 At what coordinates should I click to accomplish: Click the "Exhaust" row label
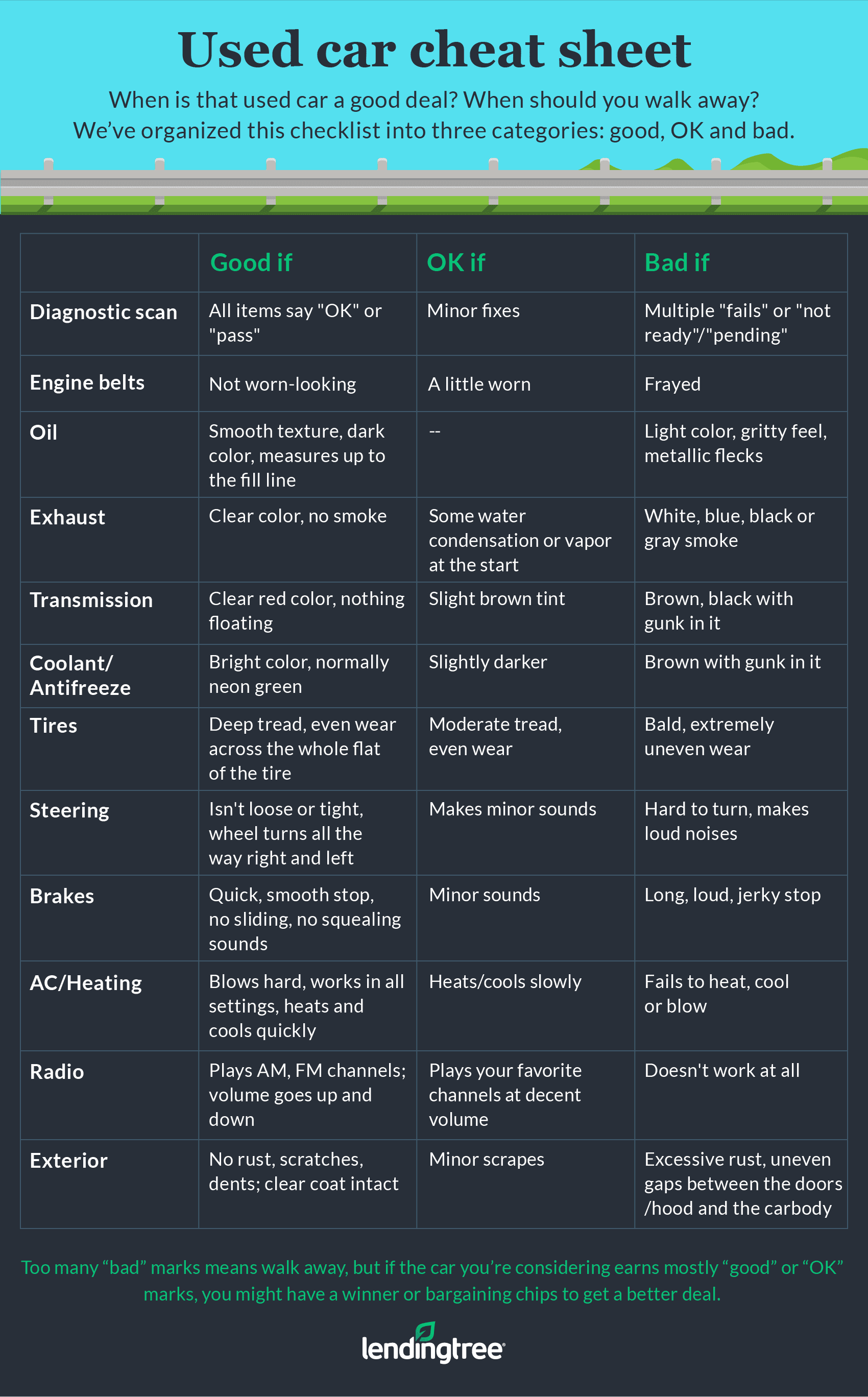(68, 518)
